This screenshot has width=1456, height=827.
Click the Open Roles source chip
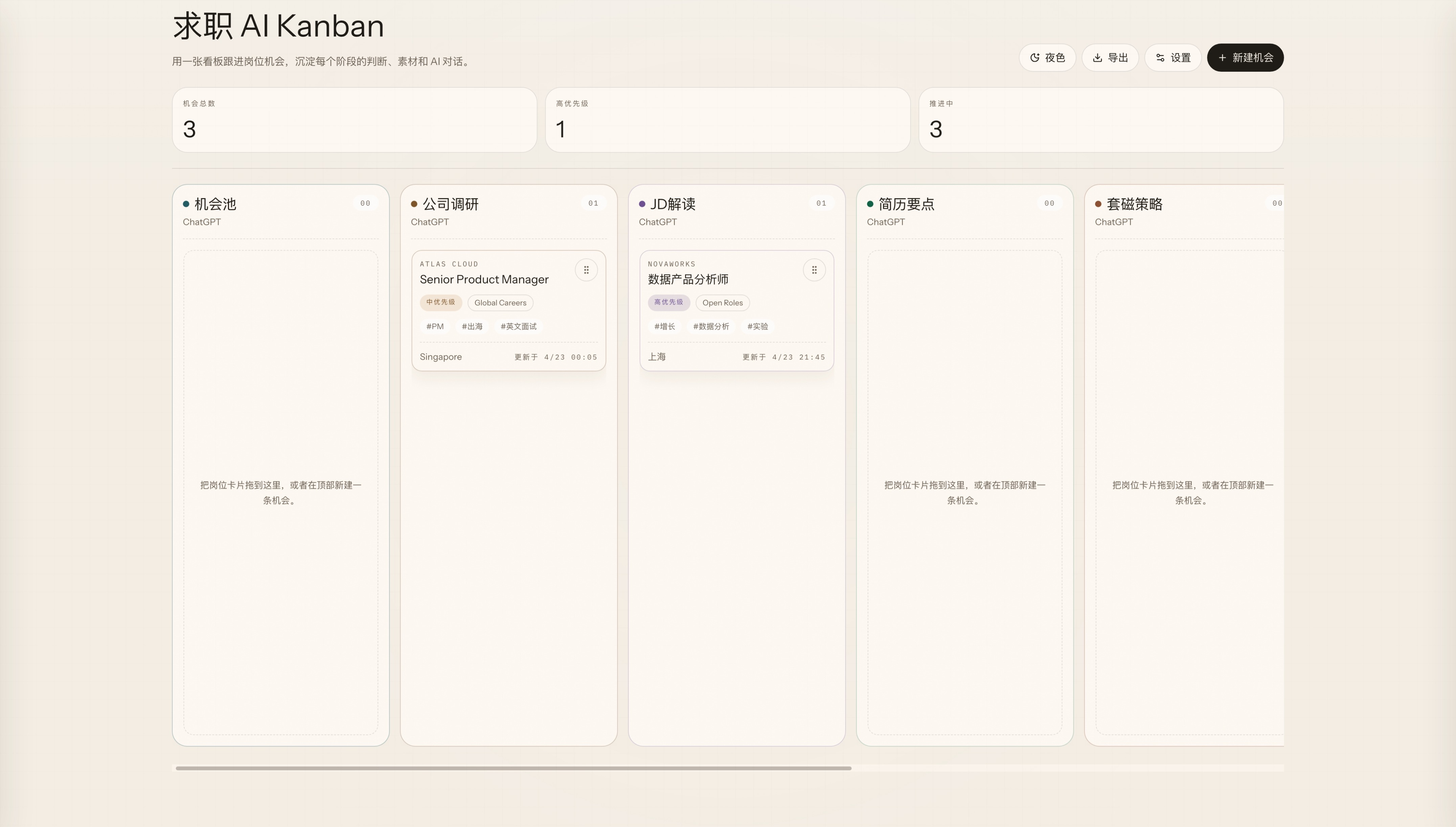click(x=722, y=303)
